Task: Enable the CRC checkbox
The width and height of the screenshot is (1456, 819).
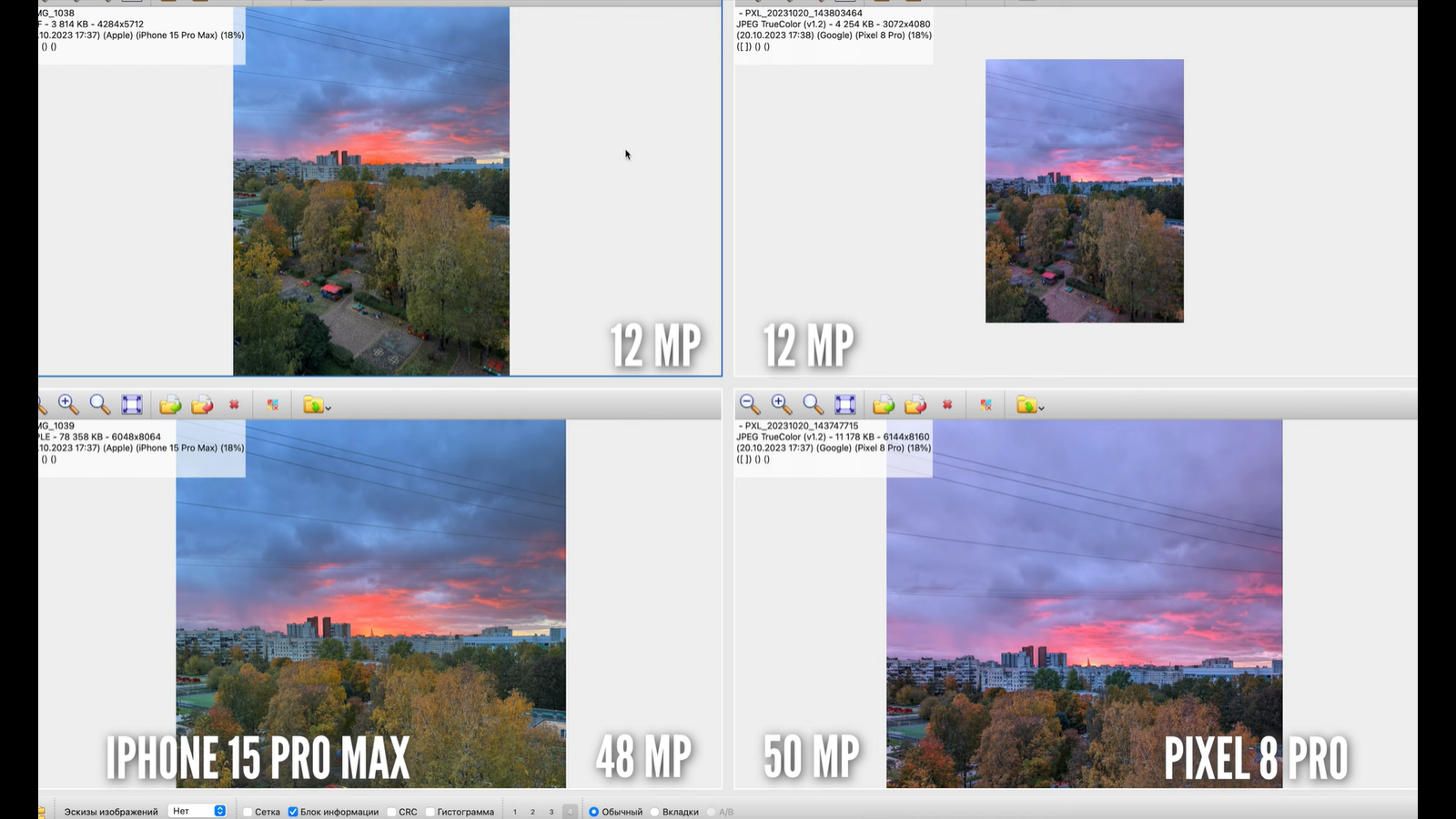Action: pyautogui.click(x=391, y=812)
